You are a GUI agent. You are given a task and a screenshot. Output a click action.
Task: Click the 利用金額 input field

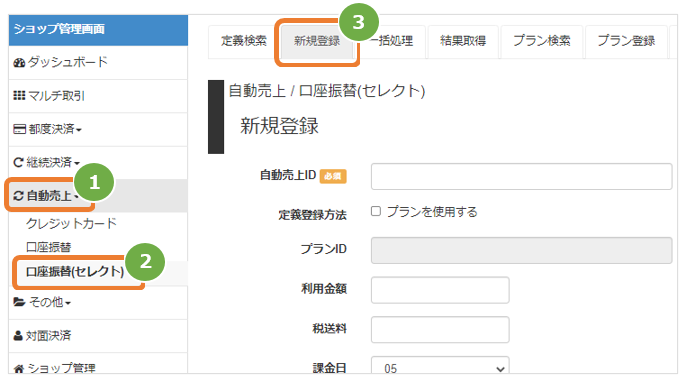click(x=440, y=290)
